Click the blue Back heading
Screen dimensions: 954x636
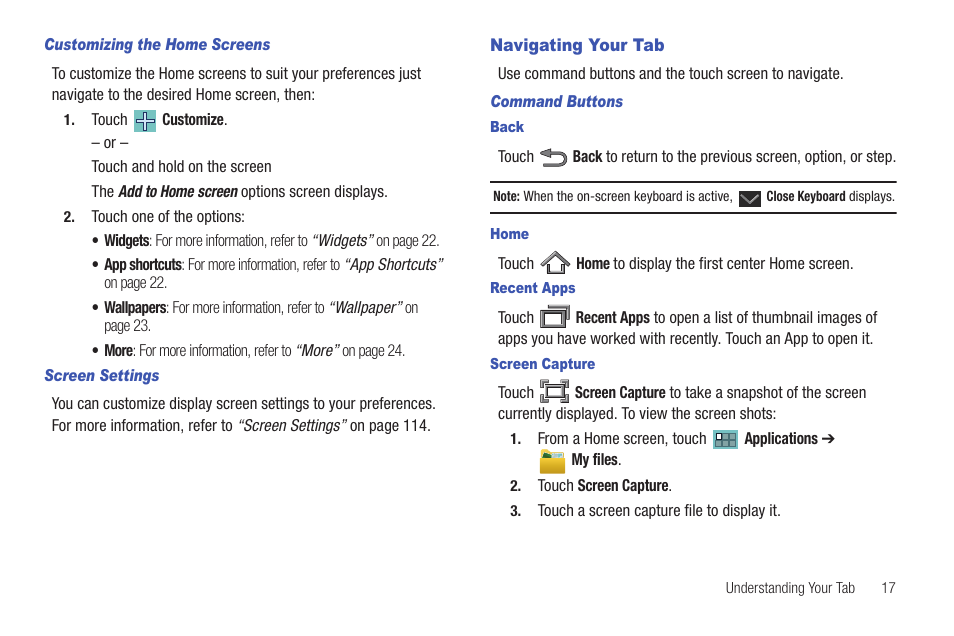click(x=507, y=127)
